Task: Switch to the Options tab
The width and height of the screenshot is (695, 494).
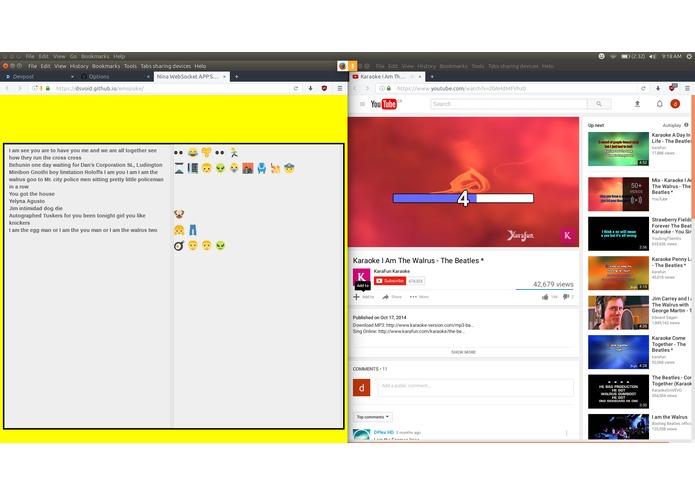Action: click(x=114, y=77)
